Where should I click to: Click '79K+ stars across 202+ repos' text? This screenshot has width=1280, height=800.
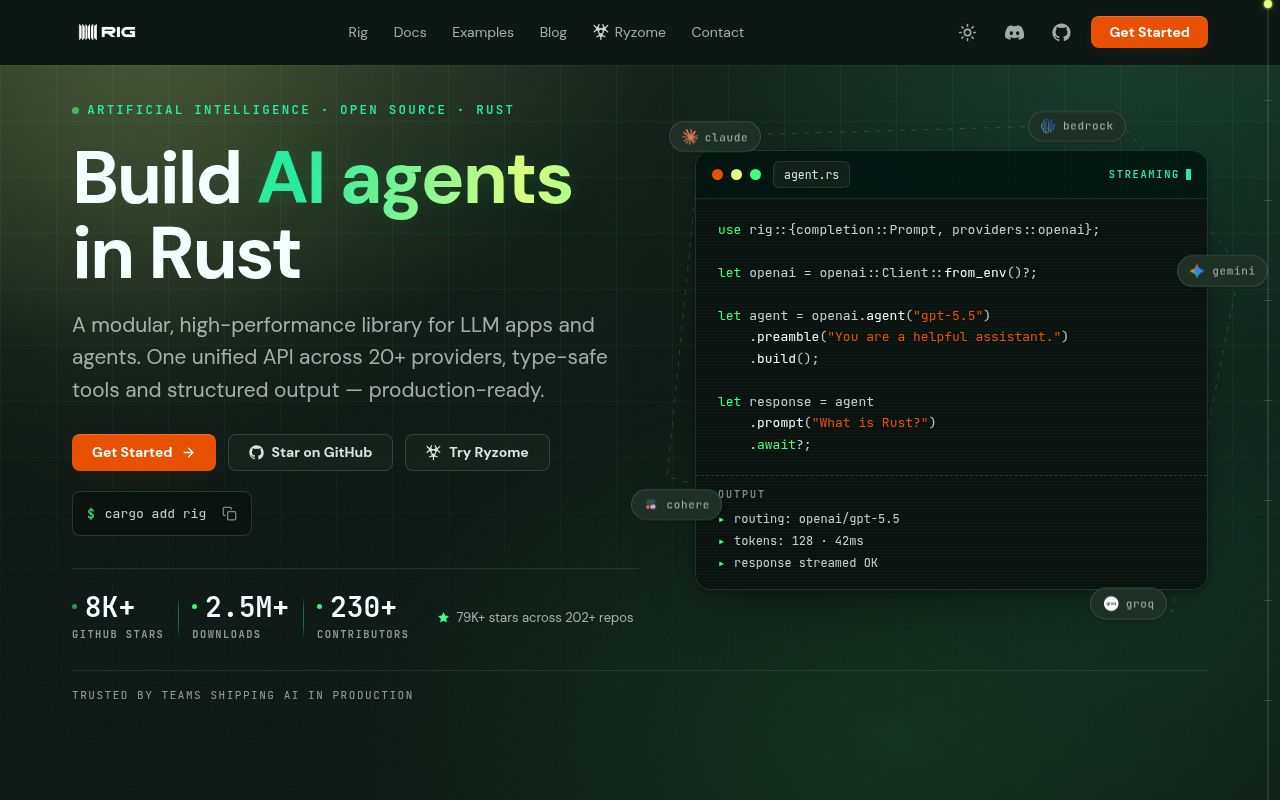[x=545, y=618]
